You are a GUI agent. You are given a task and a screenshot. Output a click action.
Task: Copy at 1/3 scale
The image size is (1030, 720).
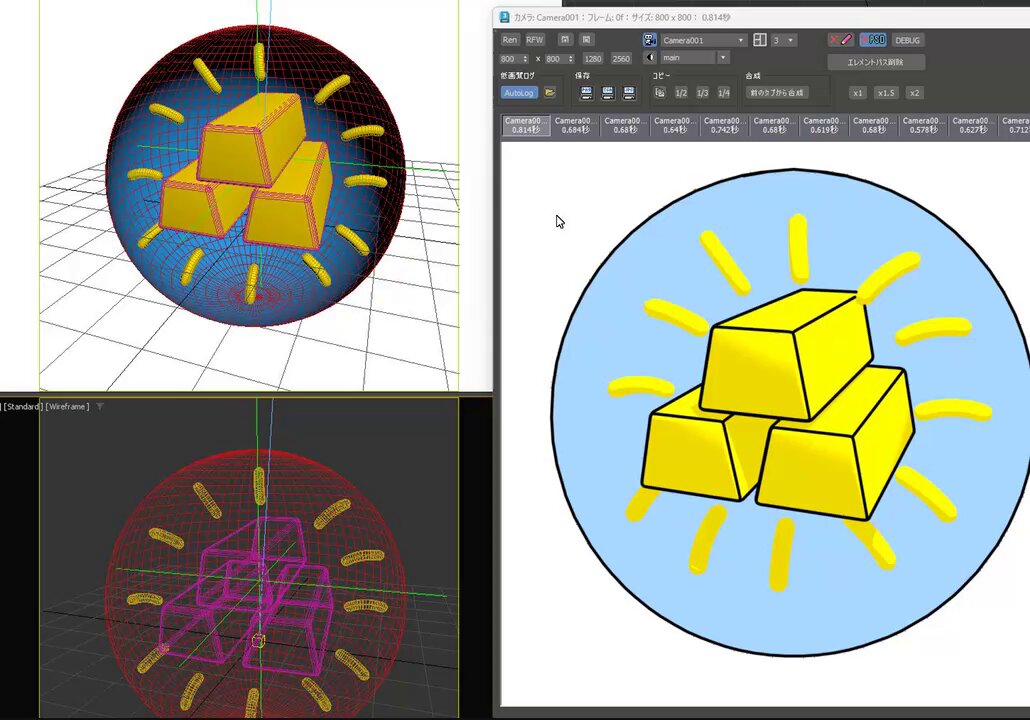click(702, 93)
